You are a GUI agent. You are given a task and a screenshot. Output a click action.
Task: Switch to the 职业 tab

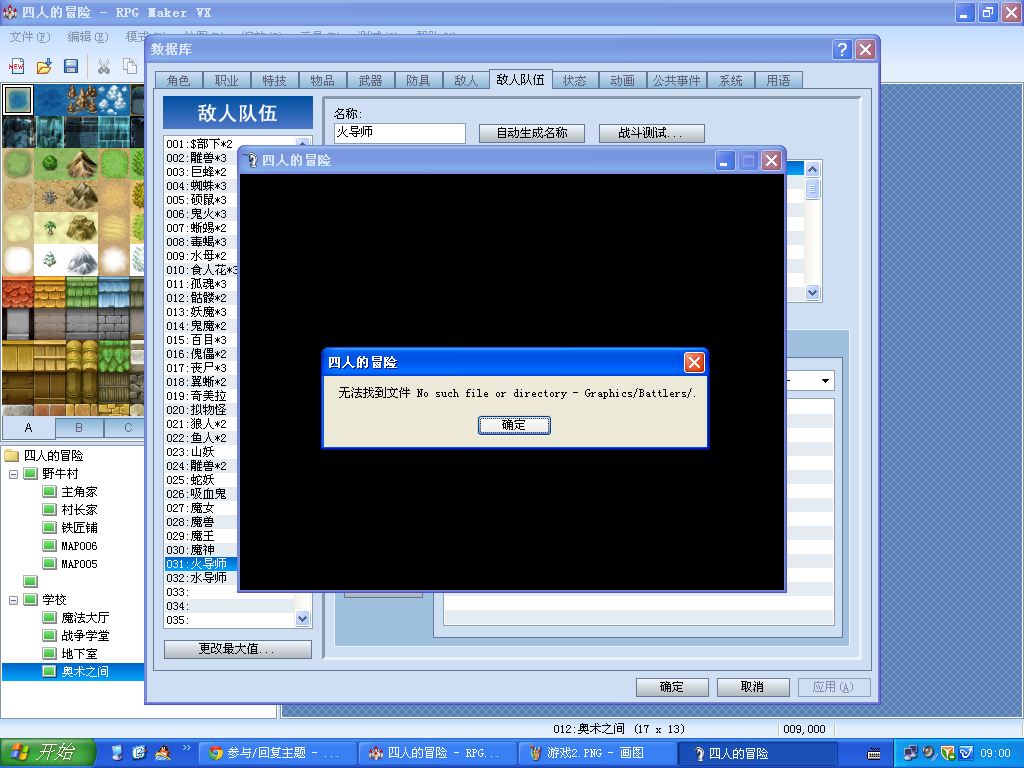pos(227,80)
